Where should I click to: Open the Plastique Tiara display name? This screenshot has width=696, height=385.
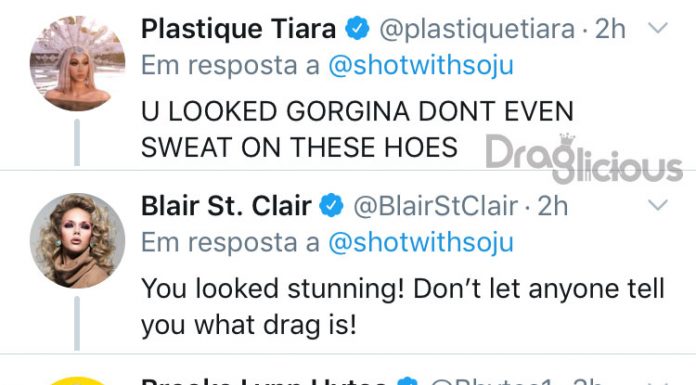238,29
